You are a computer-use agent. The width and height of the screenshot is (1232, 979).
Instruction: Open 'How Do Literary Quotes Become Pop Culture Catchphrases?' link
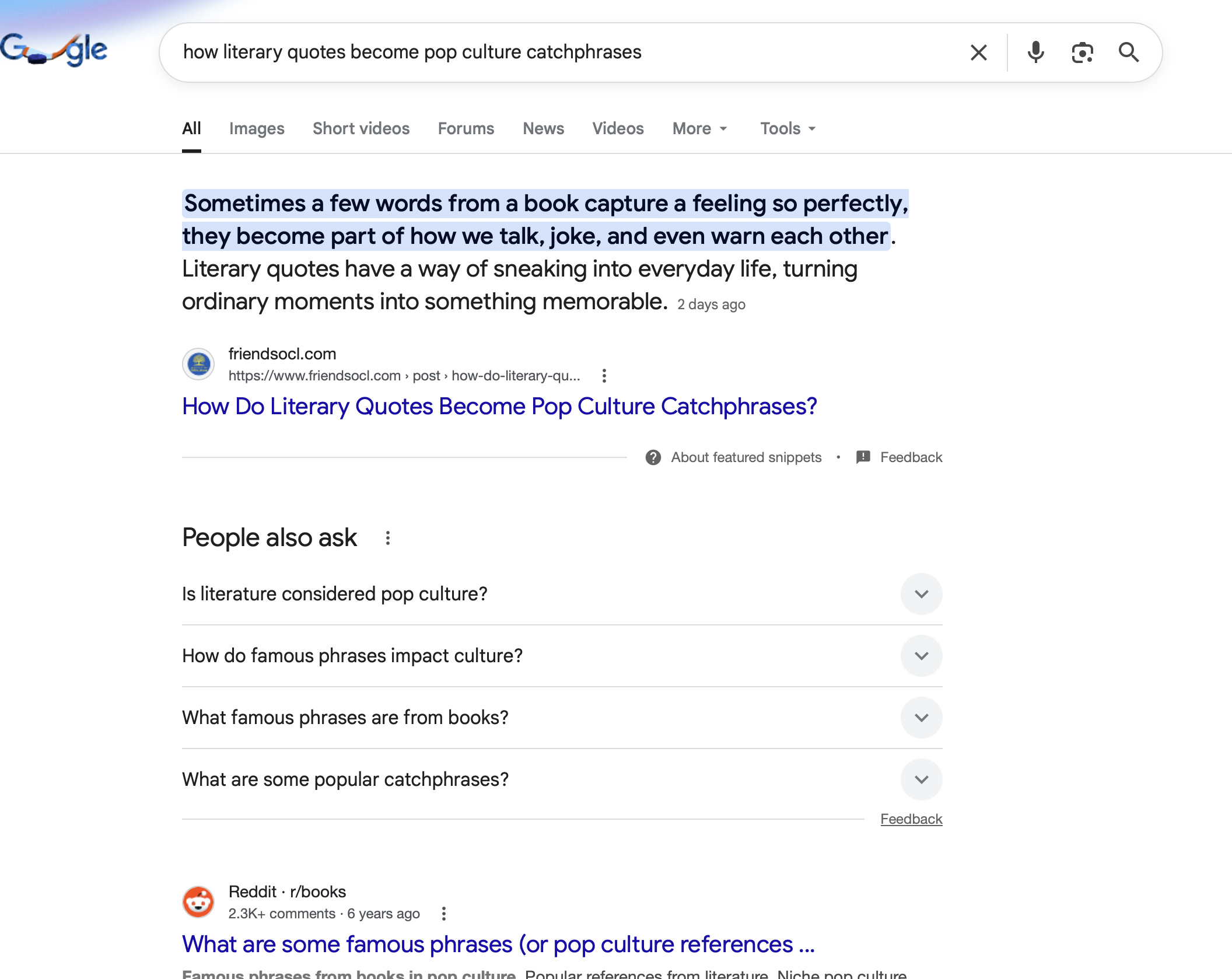[499, 407]
